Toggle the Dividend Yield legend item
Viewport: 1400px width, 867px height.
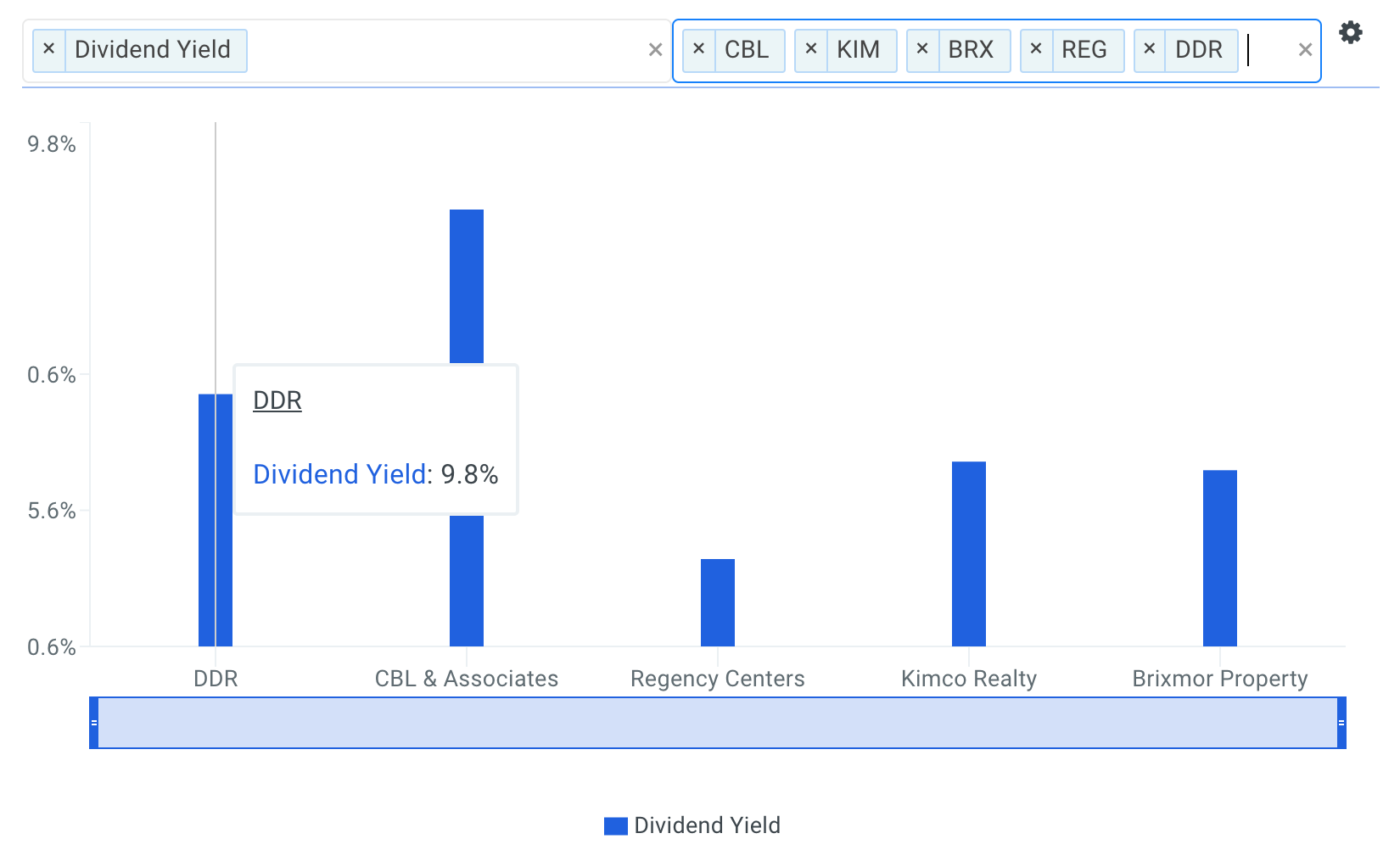point(692,825)
